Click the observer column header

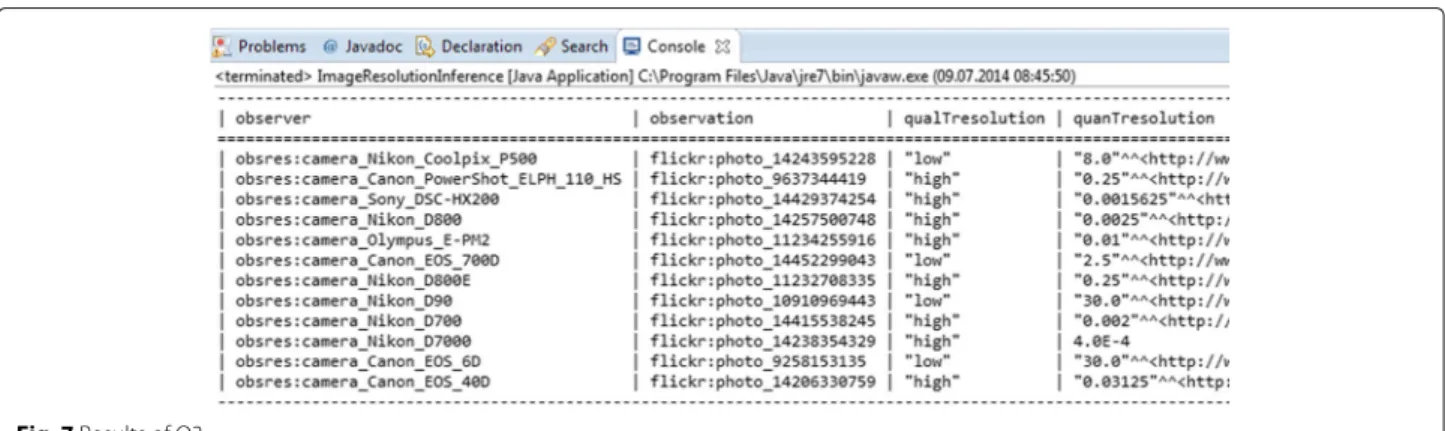click(x=273, y=119)
